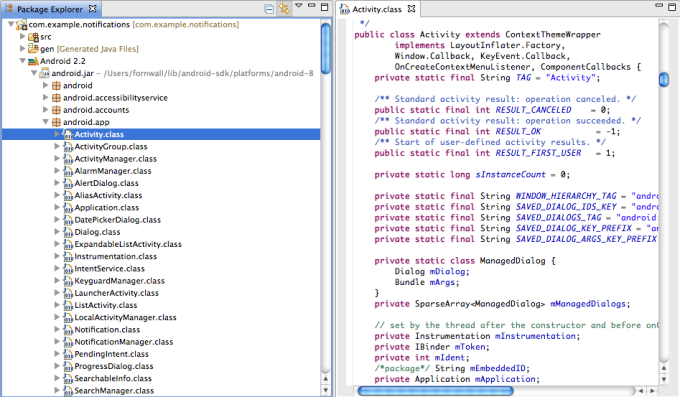
Task: Click the src source folder icon
Action: pos(33,37)
